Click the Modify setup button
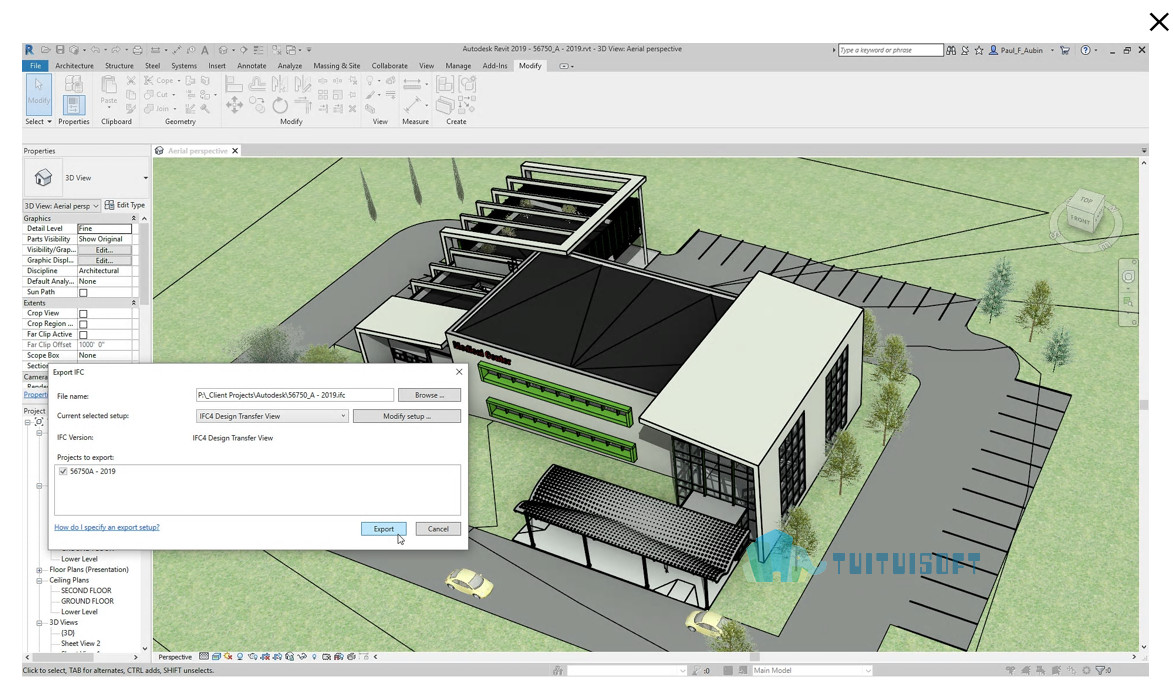This screenshot has width=1173, height=696. tap(407, 416)
